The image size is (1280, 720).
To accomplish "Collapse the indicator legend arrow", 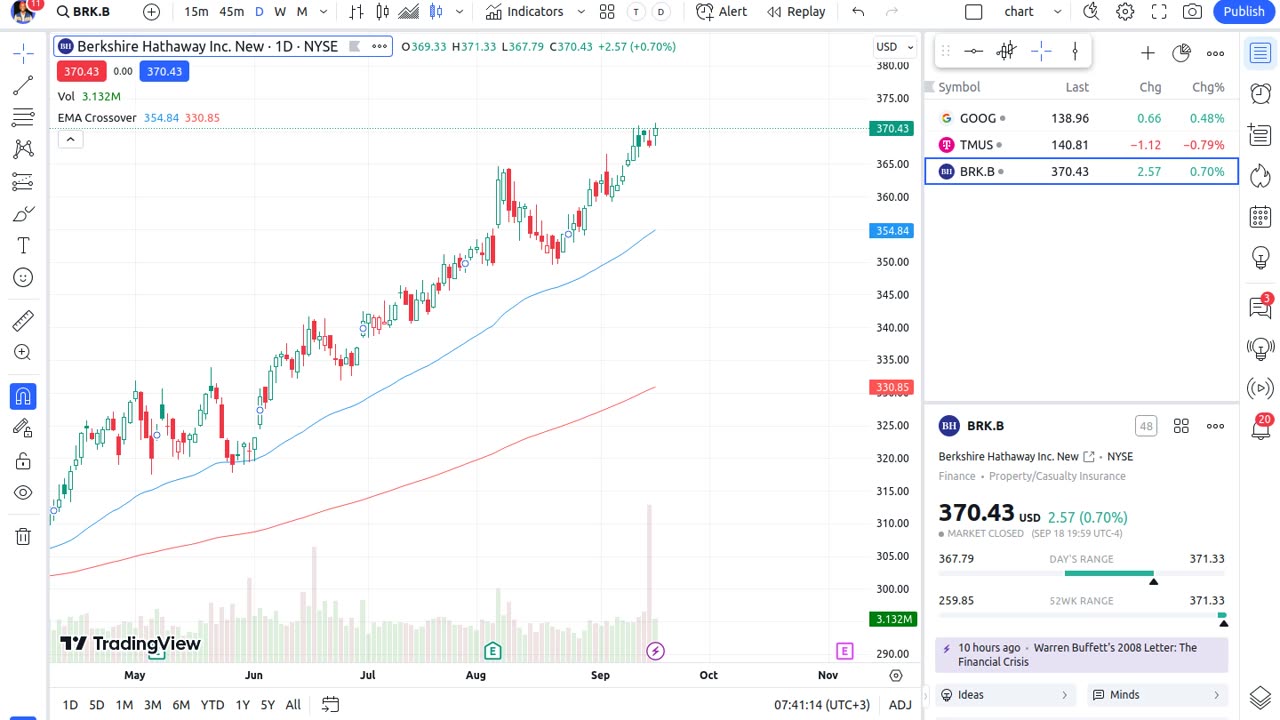I will [x=70, y=140].
